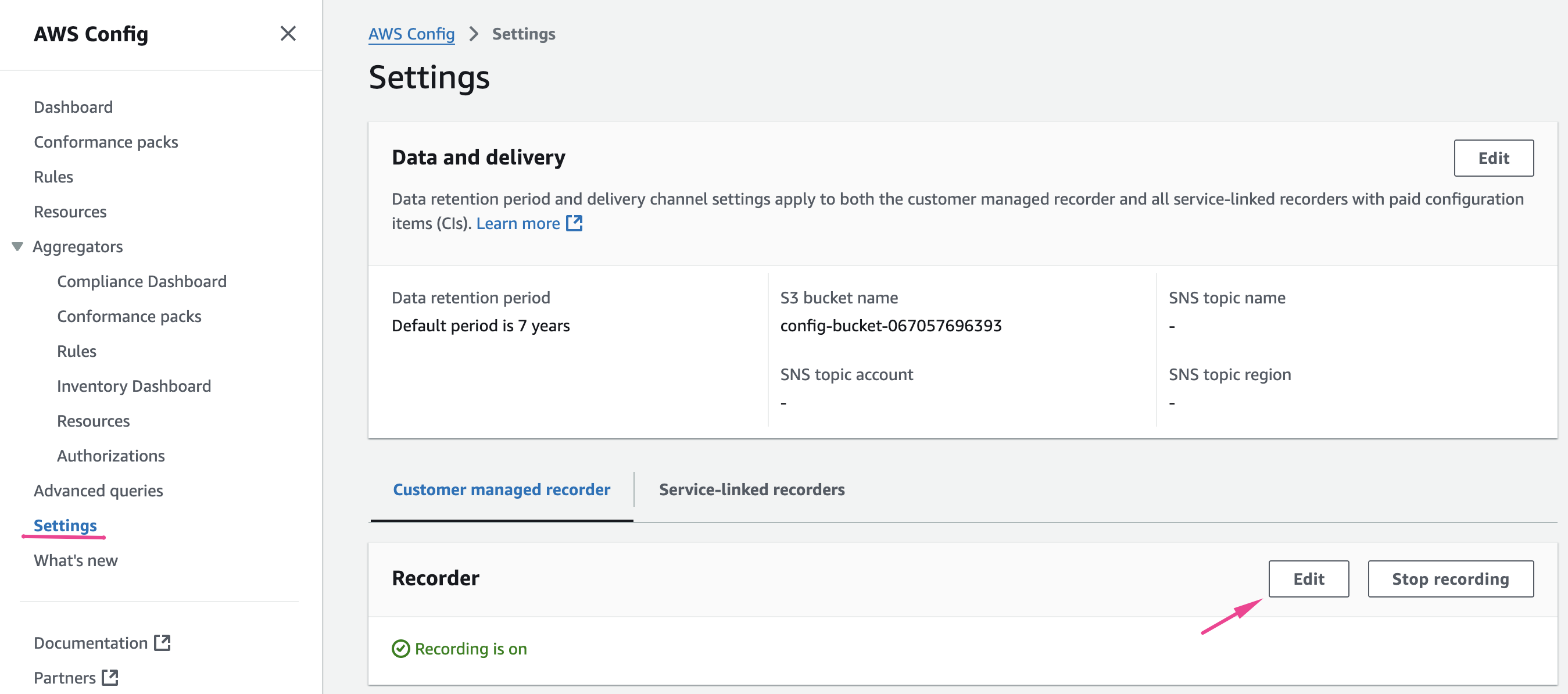Close the AWS Config sidebar panel
1568x694 pixels.
(288, 34)
